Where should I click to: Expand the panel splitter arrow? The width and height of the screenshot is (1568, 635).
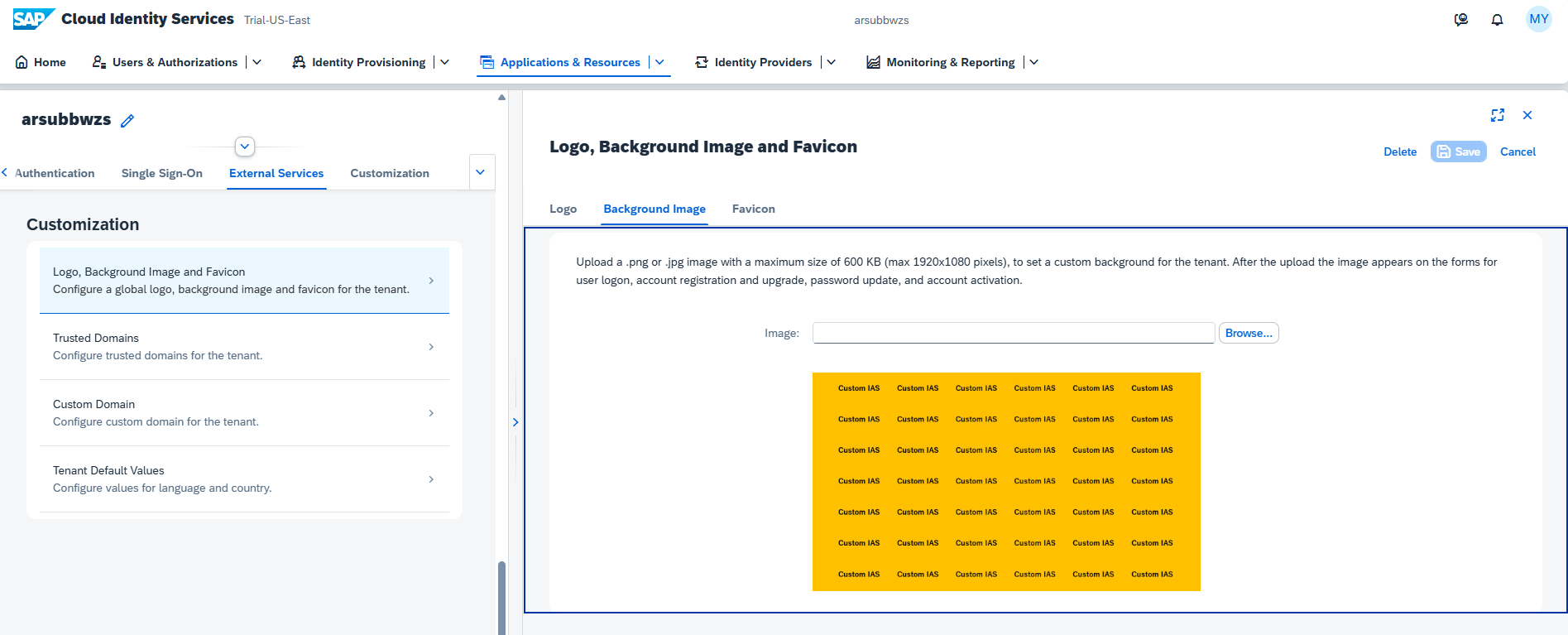pos(515,422)
